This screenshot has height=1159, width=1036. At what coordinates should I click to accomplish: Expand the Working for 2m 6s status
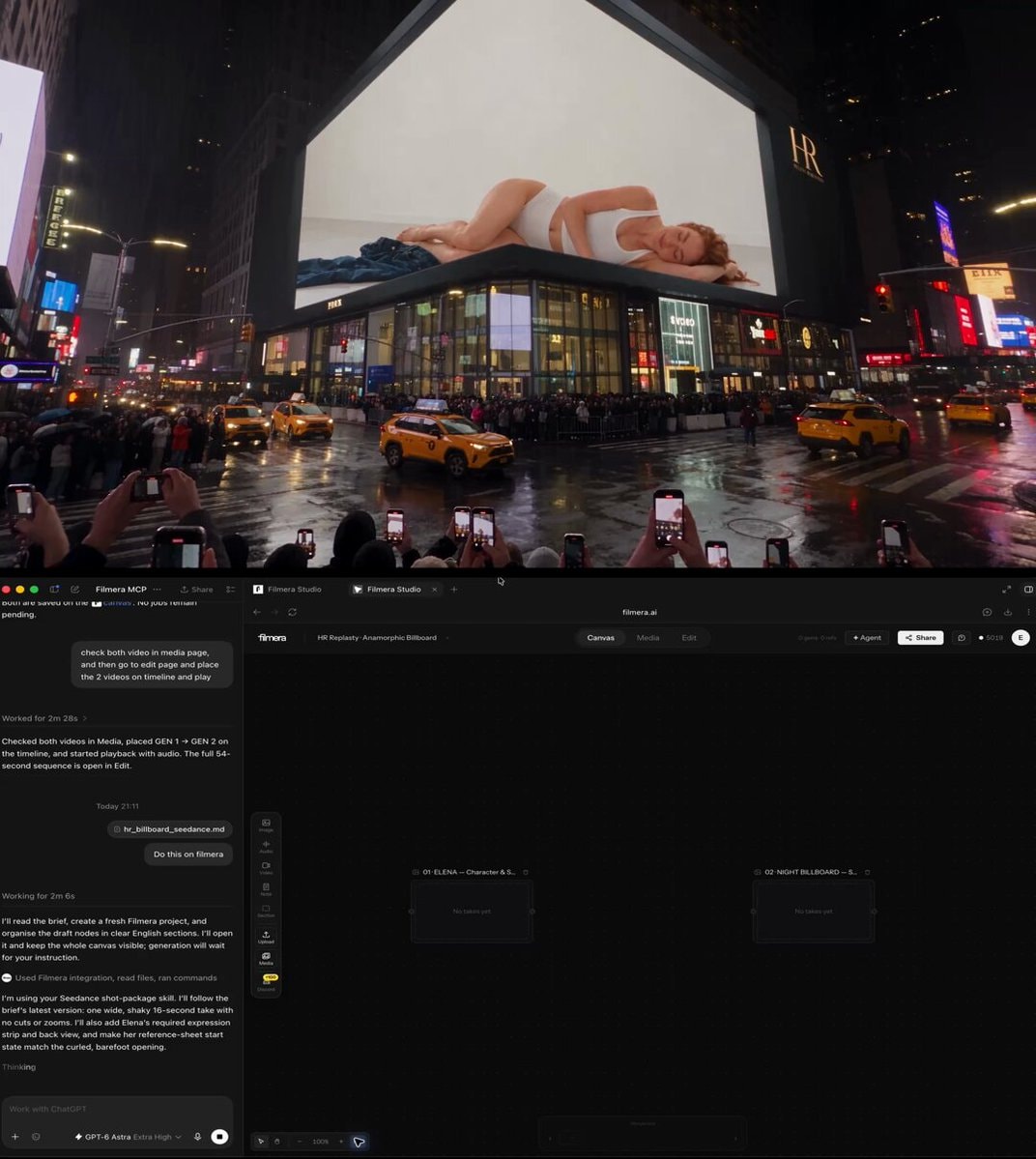click(39, 896)
